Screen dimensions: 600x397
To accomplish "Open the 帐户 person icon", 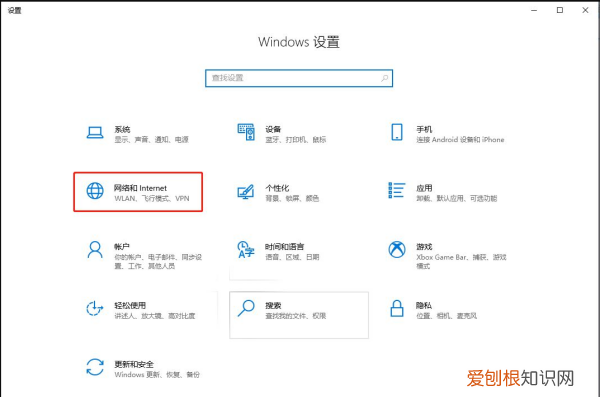I will [x=95, y=250].
